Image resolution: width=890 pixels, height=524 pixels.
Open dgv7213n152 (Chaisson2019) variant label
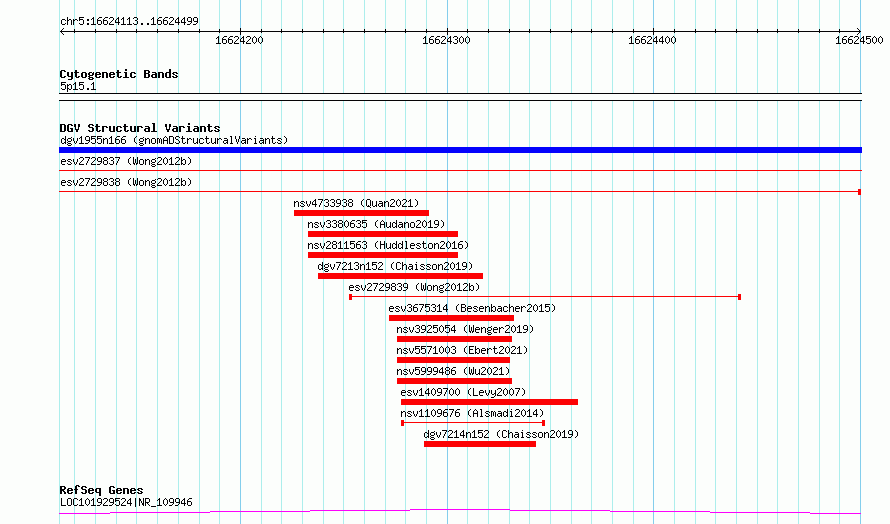click(394, 266)
